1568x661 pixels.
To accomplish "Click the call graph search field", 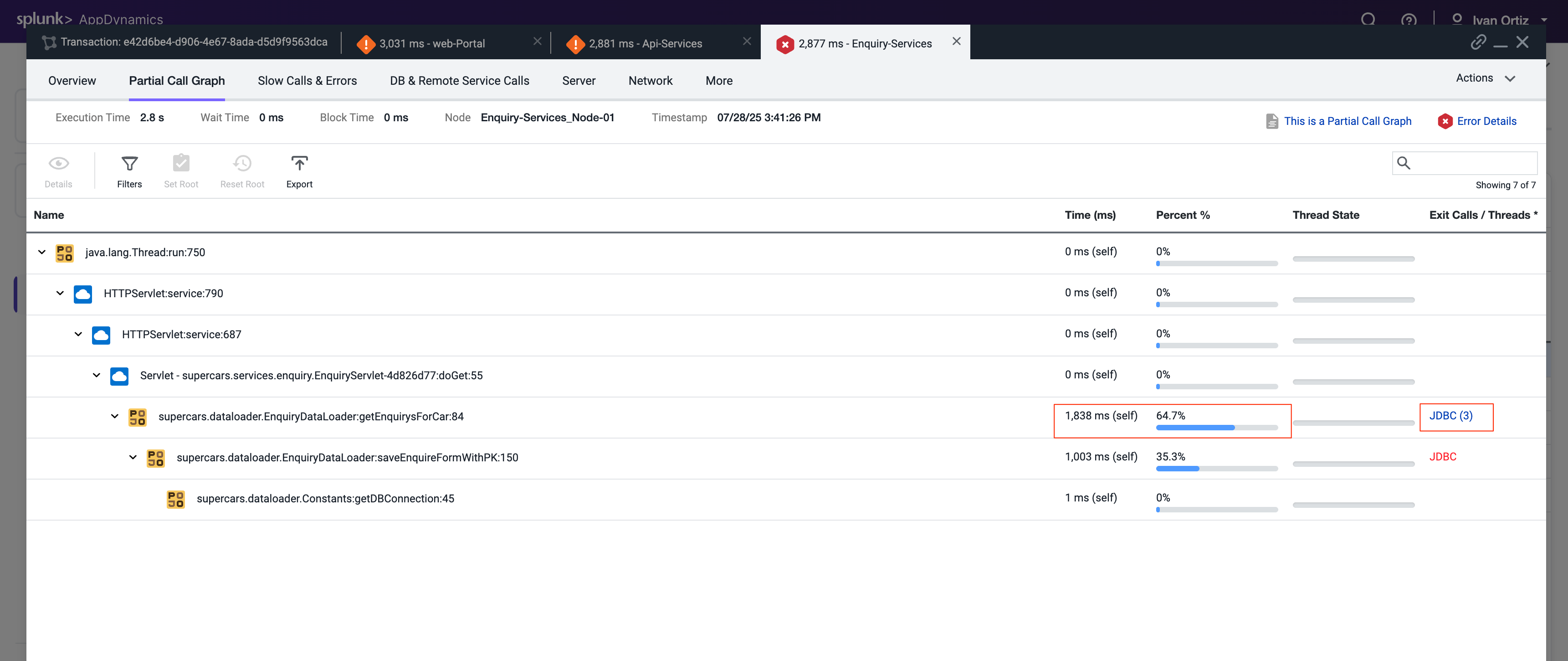I will (1473, 163).
